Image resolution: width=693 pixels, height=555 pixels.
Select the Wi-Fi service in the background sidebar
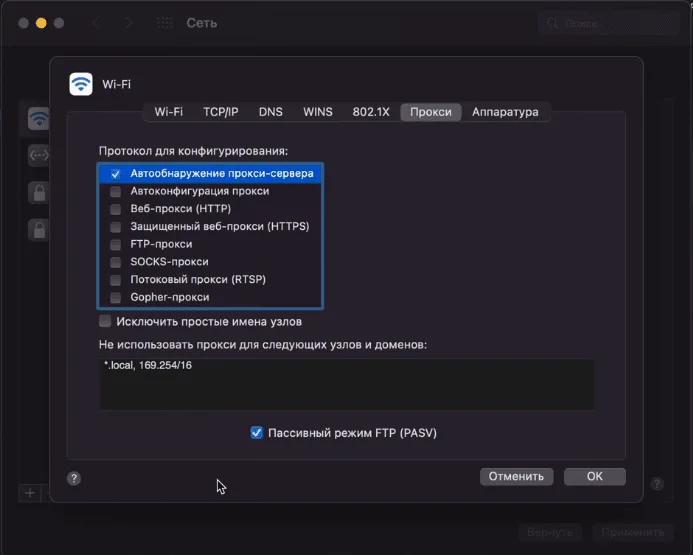click(x=39, y=118)
